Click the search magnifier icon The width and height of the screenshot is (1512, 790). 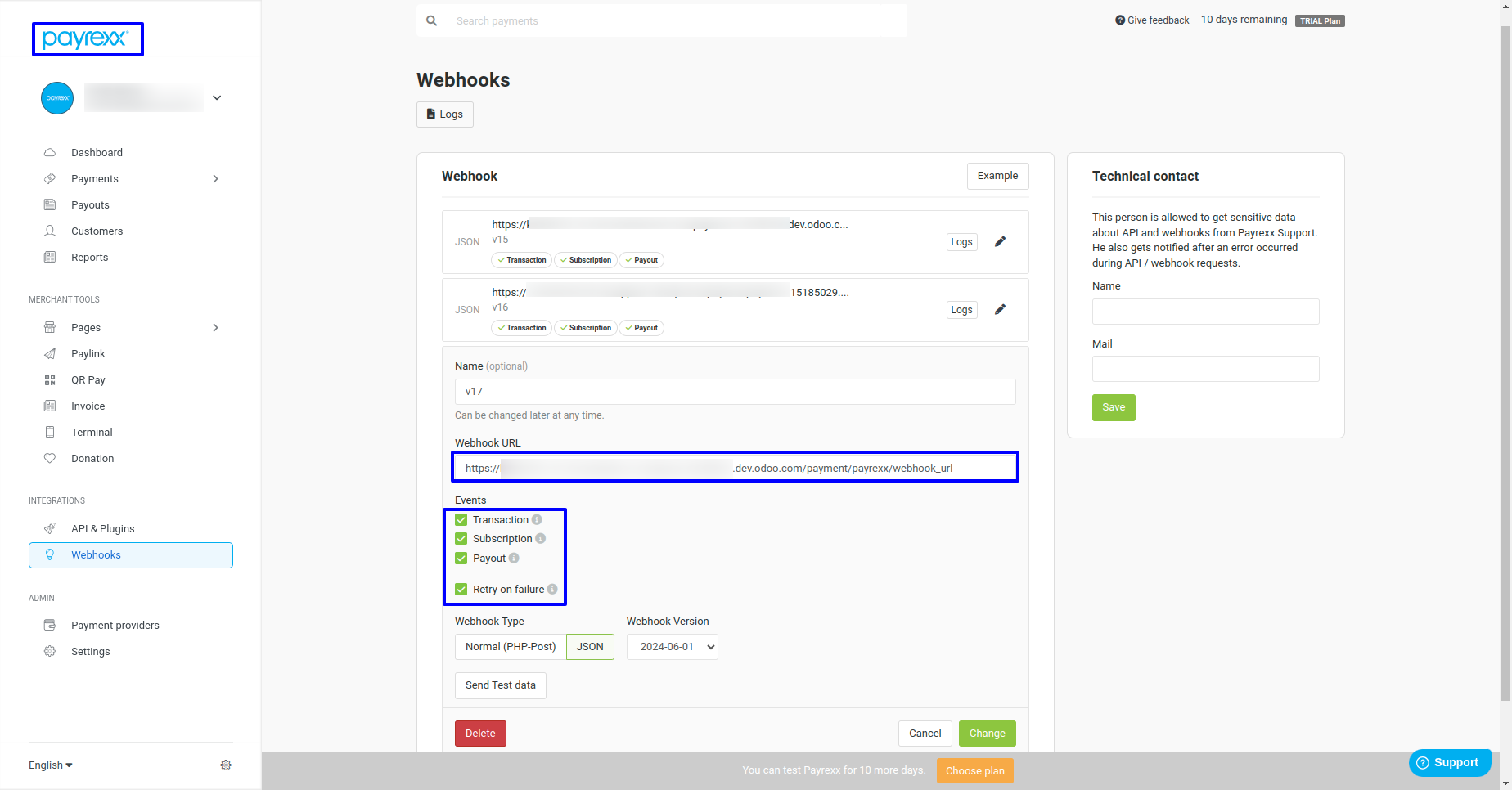click(x=432, y=21)
